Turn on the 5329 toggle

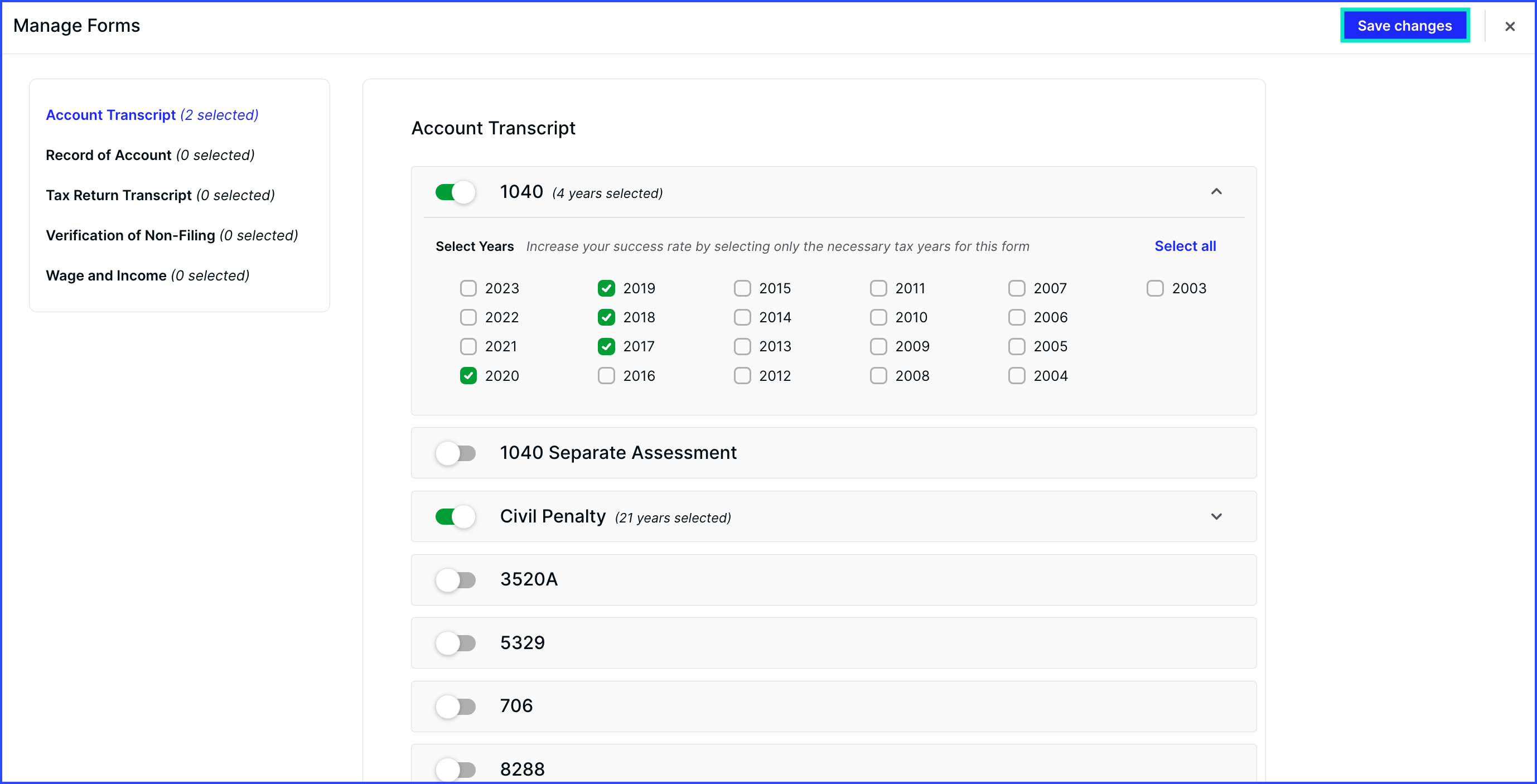pos(455,642)
